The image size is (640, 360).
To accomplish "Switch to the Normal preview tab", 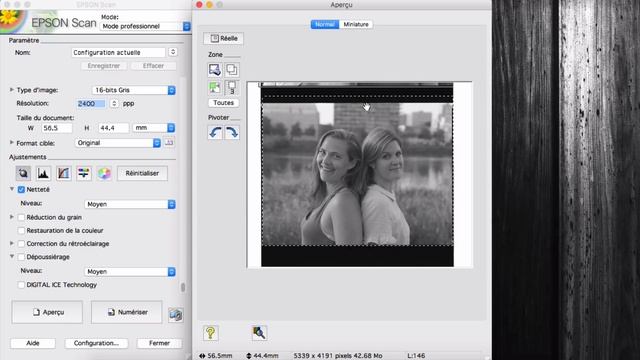I will (325, 24).
